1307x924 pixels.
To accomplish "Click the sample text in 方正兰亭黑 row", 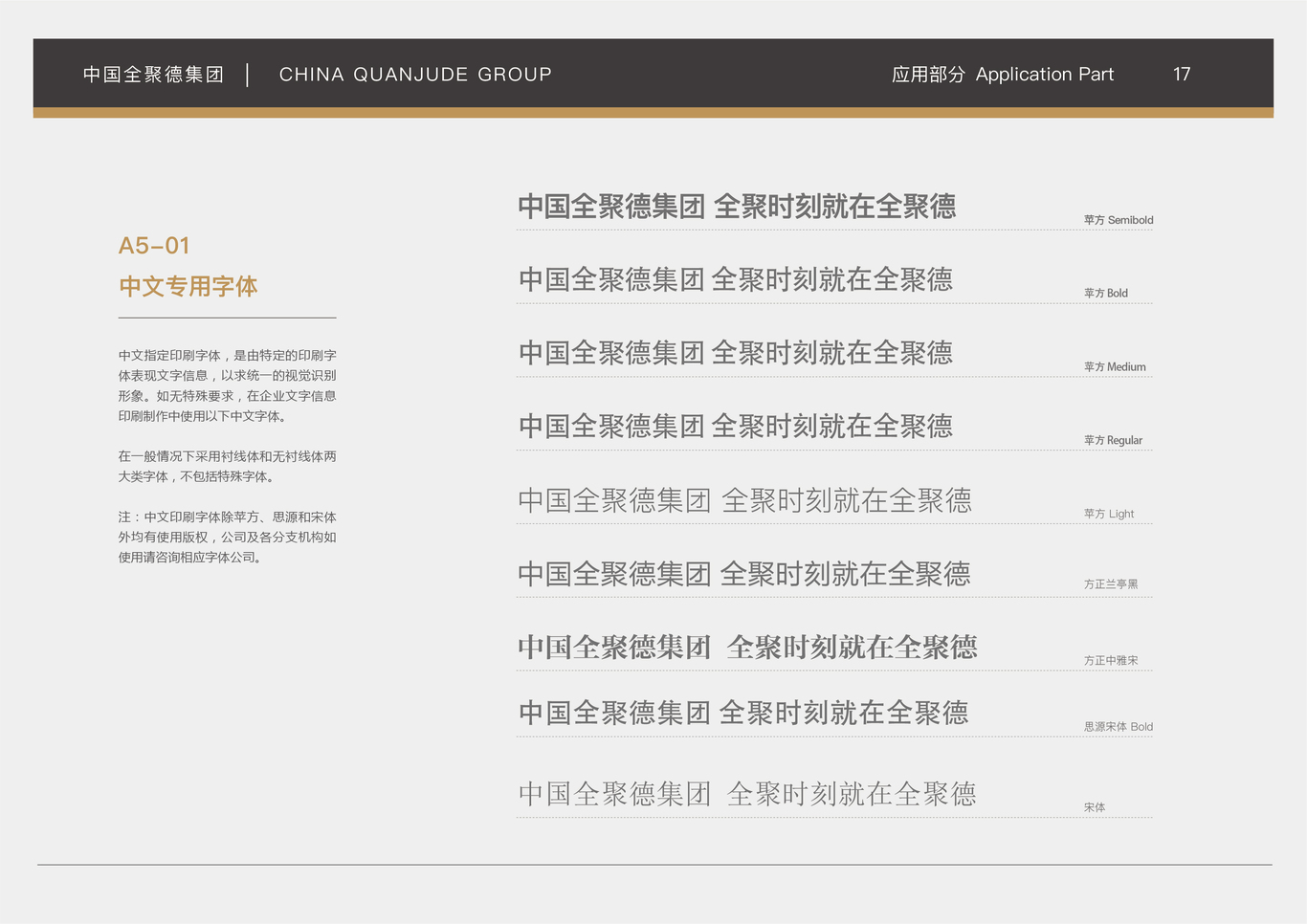I will 744,574.
